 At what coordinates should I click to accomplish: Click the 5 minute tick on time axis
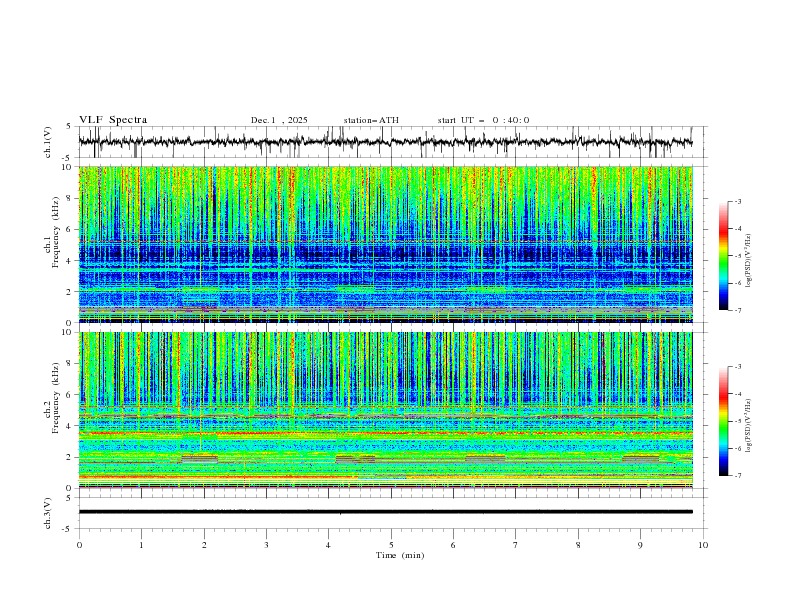(x=391, y=545)
